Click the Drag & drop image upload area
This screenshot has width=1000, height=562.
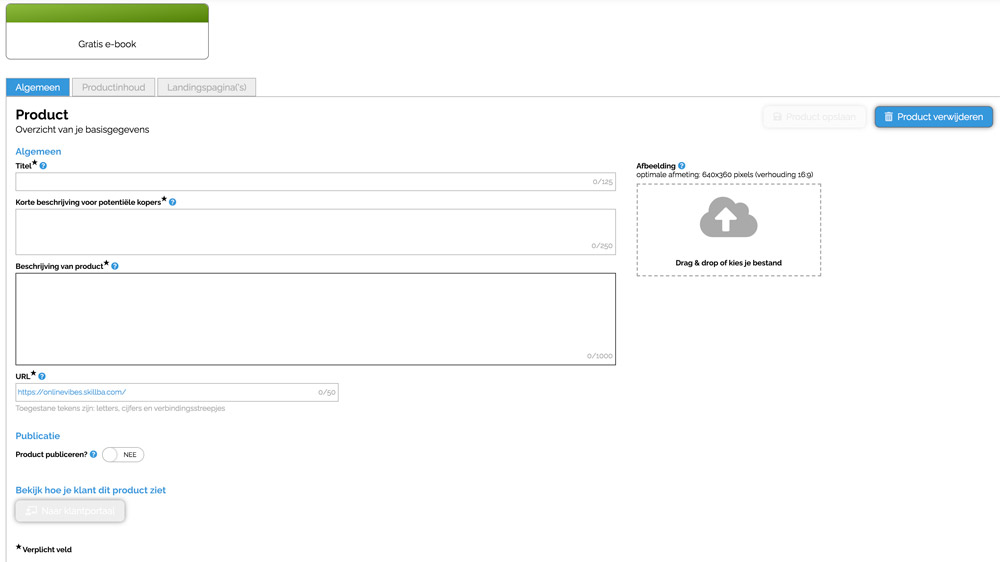click(x=728, y=230)
